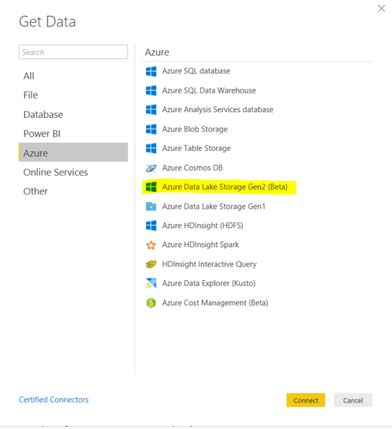Click the Azure SQL database icon

point(151,71)
